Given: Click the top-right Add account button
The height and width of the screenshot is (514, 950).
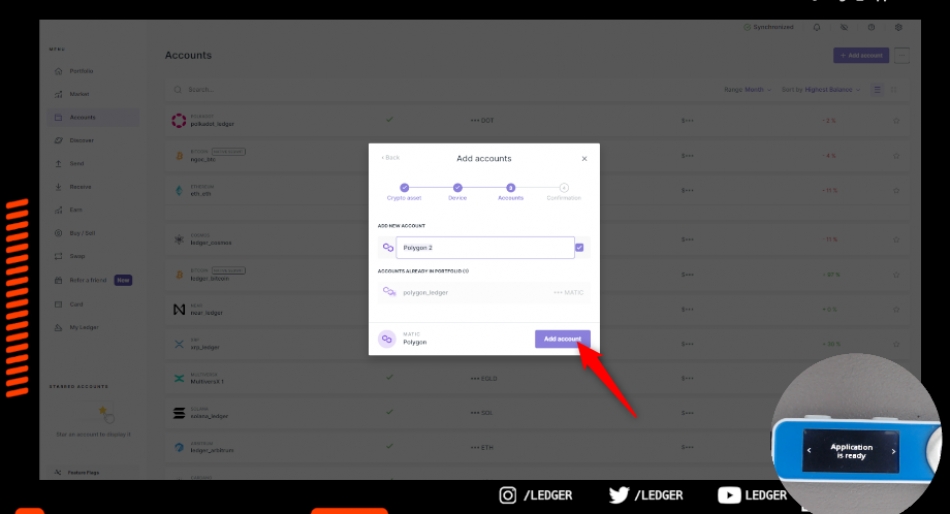Looking at the screenshot, I should click(x=861, y=55).
